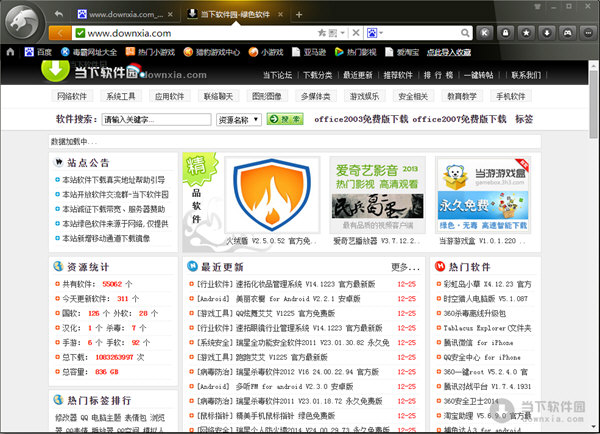Click the 软件搜索 keyword input field
The width and height of the screenshot is (600, 434).
pos(156,120)
